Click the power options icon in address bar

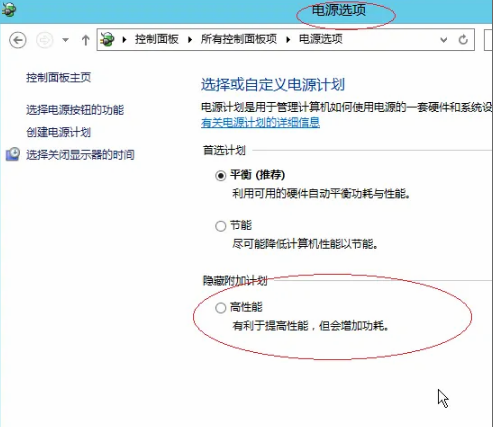[107, 40]
